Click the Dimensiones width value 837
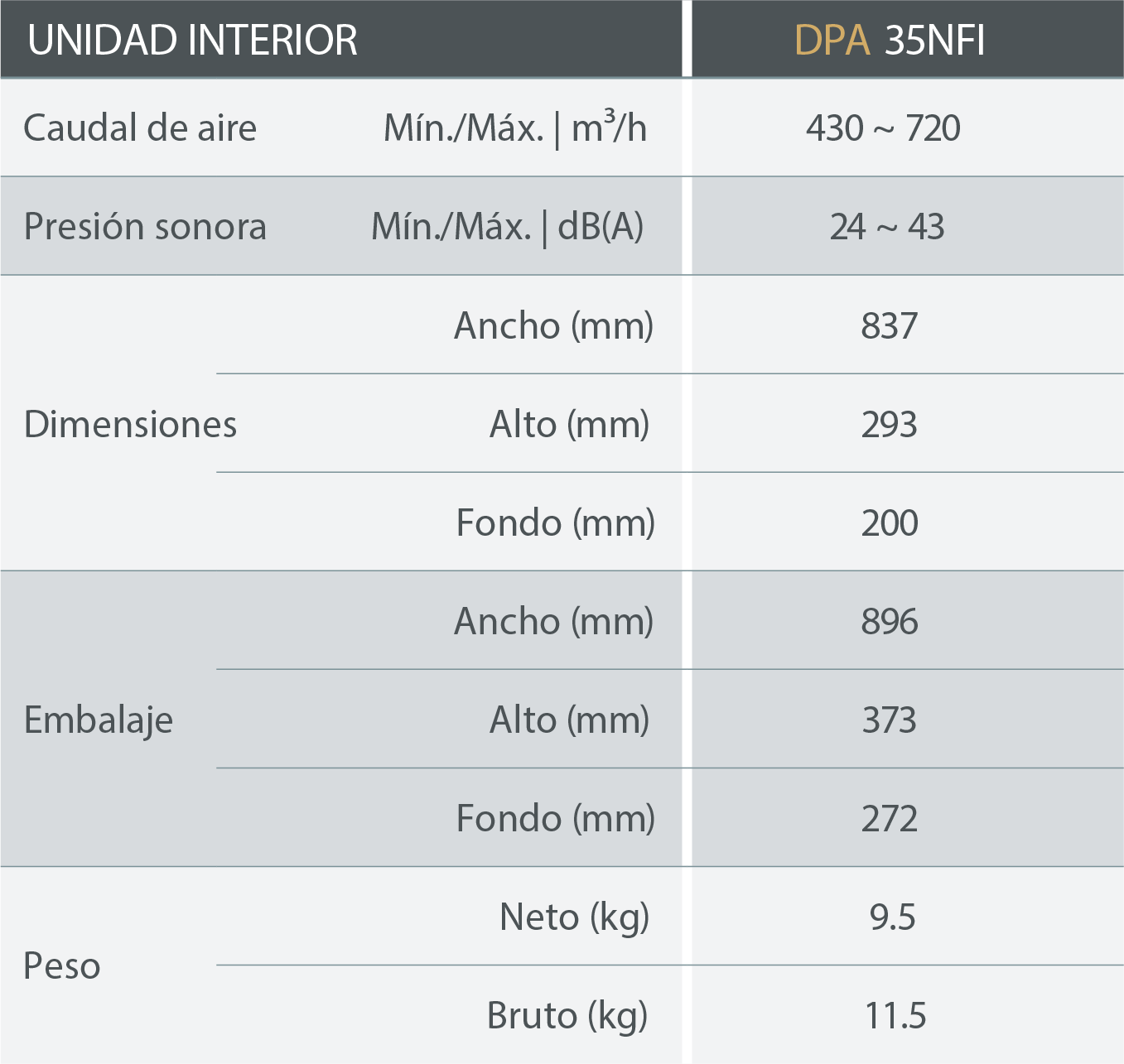 889,325
